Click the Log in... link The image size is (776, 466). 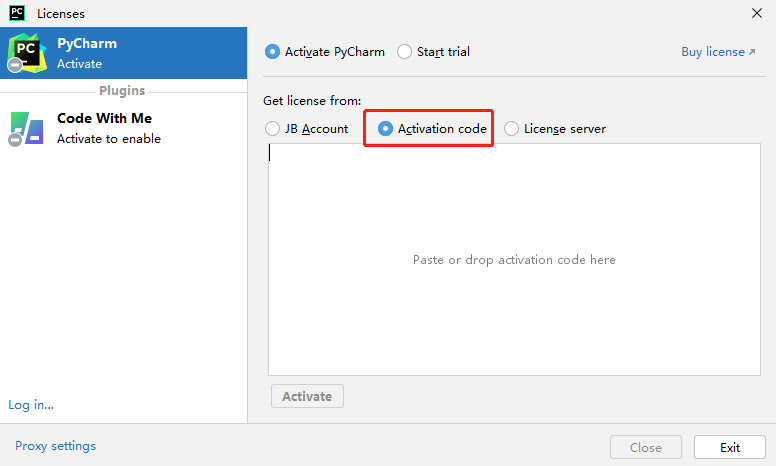[x=31, y=405]
